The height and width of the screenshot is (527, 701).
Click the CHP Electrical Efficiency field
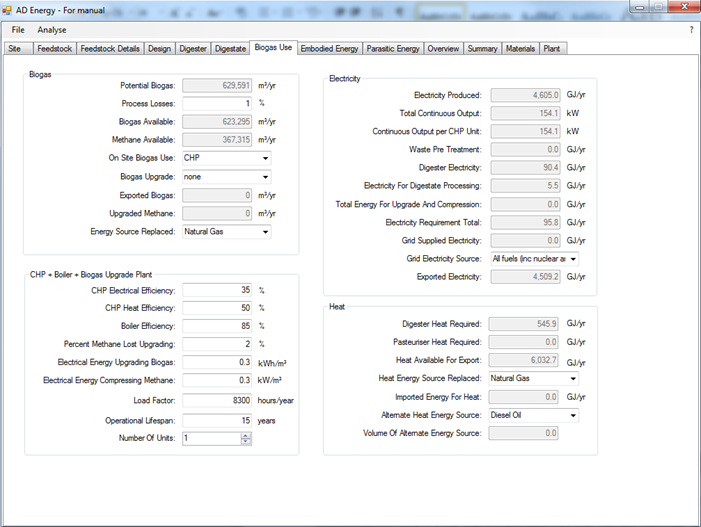(217, 290)
